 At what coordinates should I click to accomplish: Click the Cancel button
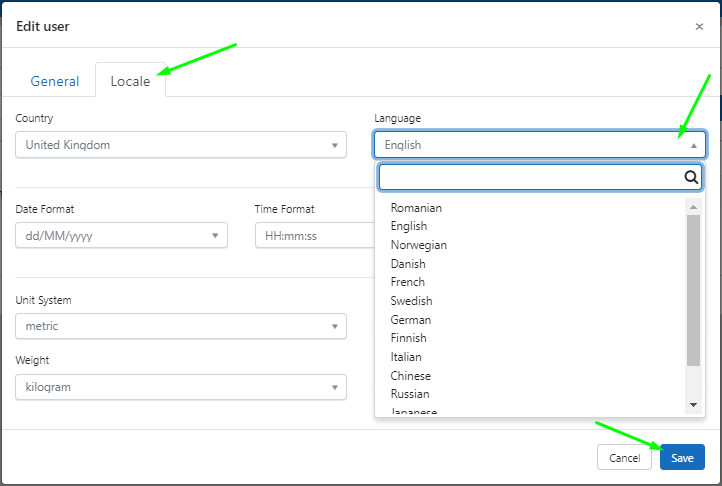624,458
